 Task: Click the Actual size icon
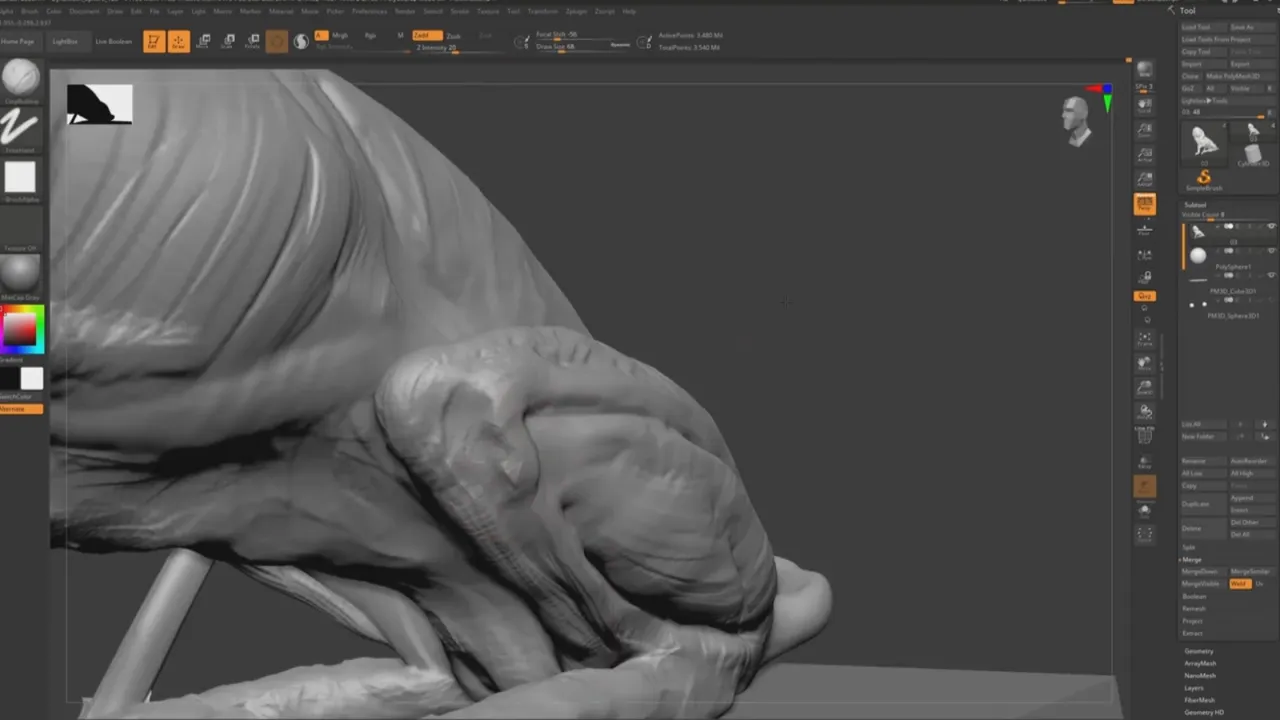coord(1145,154)
